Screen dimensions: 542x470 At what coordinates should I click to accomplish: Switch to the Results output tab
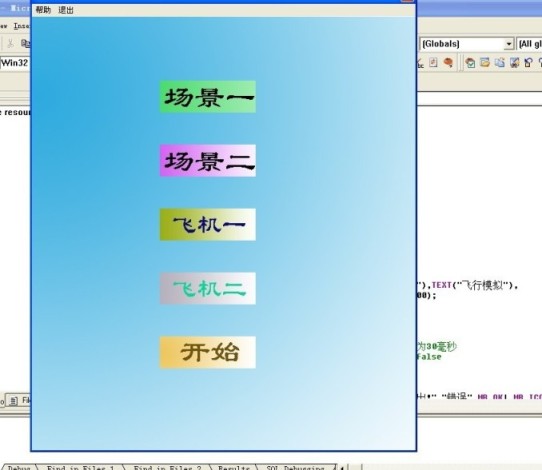[x=234, y=467]
